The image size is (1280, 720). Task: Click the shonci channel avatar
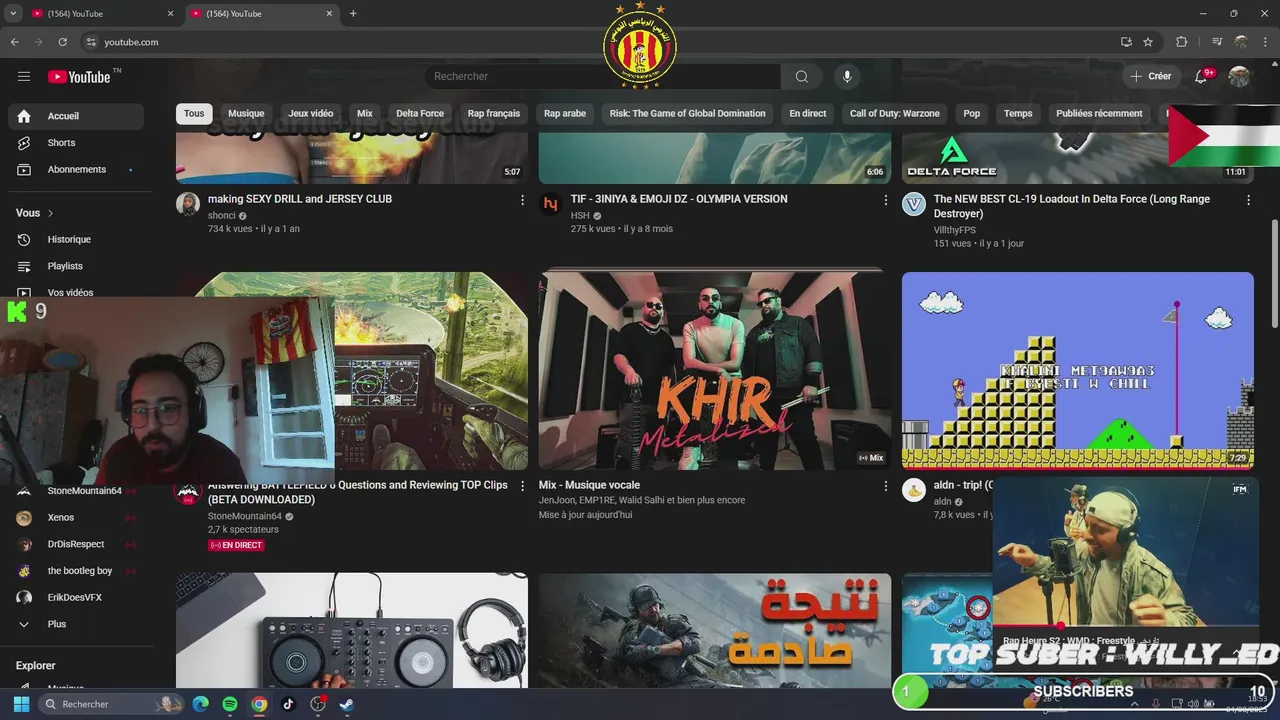[x=188, y=204]
